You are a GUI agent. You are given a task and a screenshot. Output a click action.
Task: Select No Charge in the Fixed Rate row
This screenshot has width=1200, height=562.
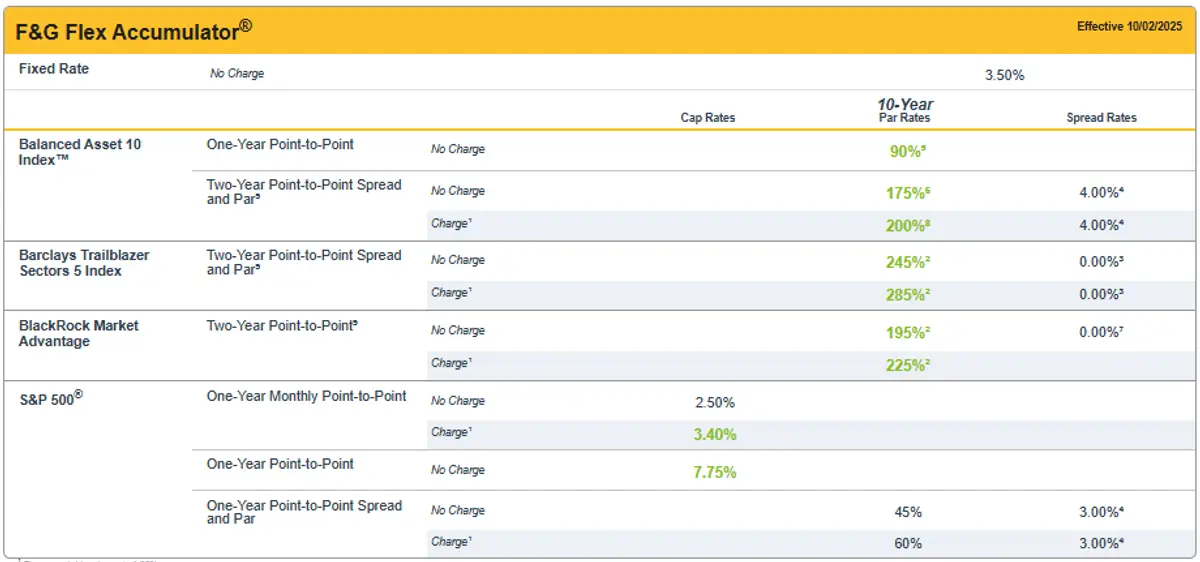(x=237, y=74)
